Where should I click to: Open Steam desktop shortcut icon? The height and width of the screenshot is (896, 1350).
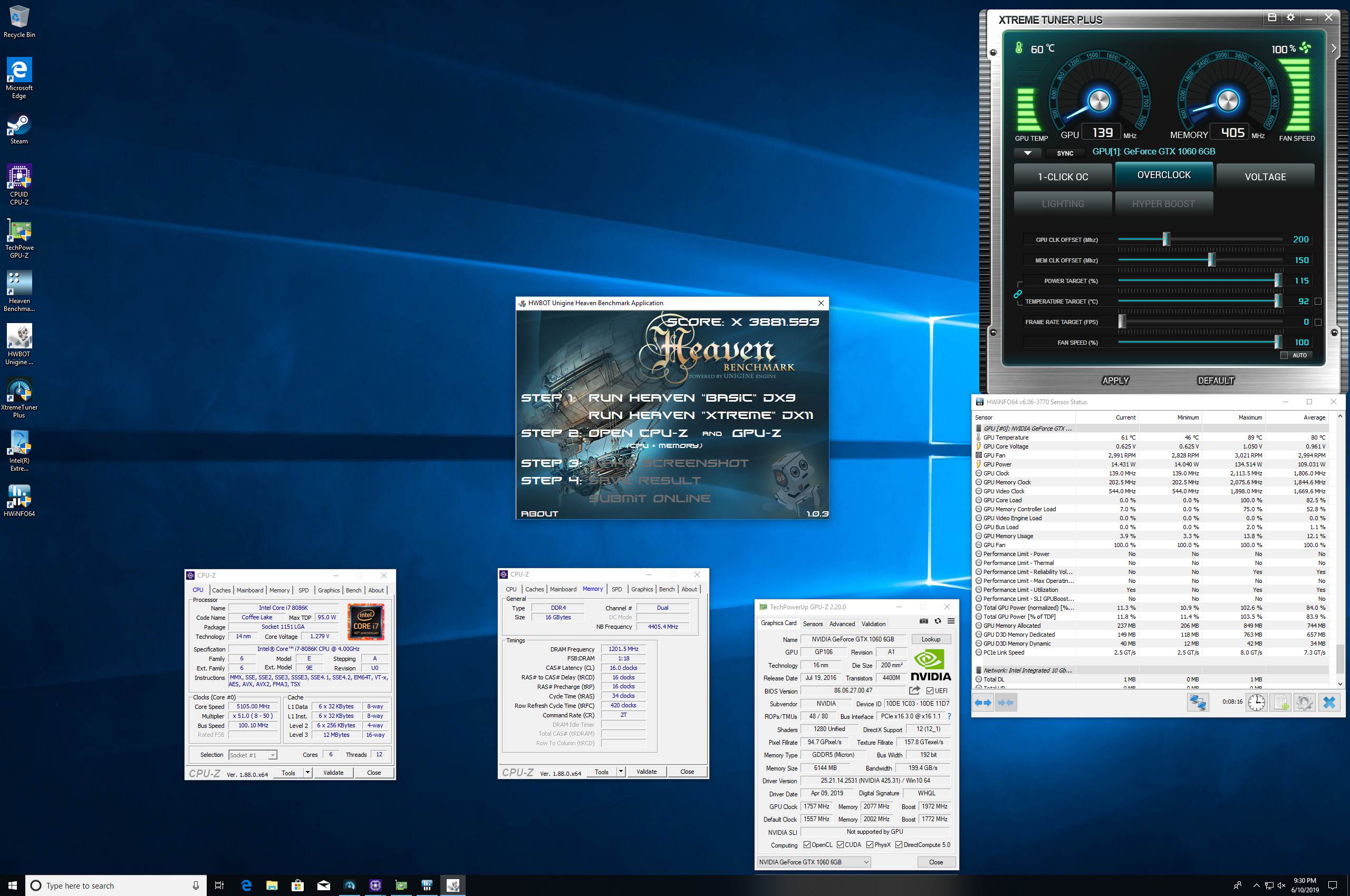19,130
